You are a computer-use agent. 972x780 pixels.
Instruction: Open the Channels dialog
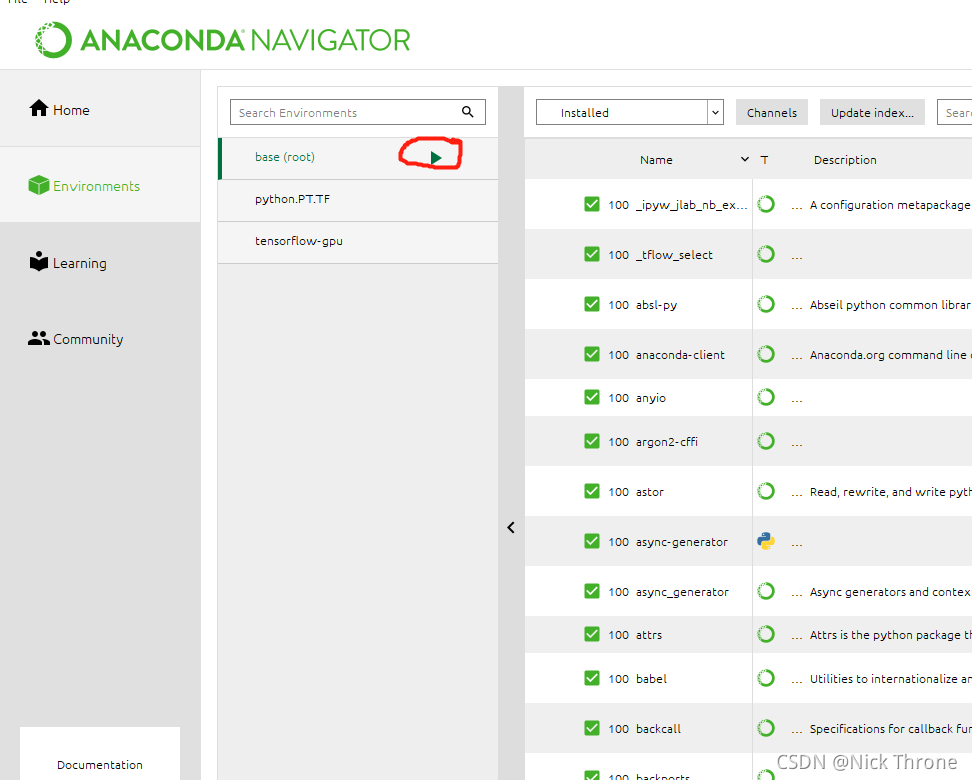pyautogui.click(x=772, y=112)
